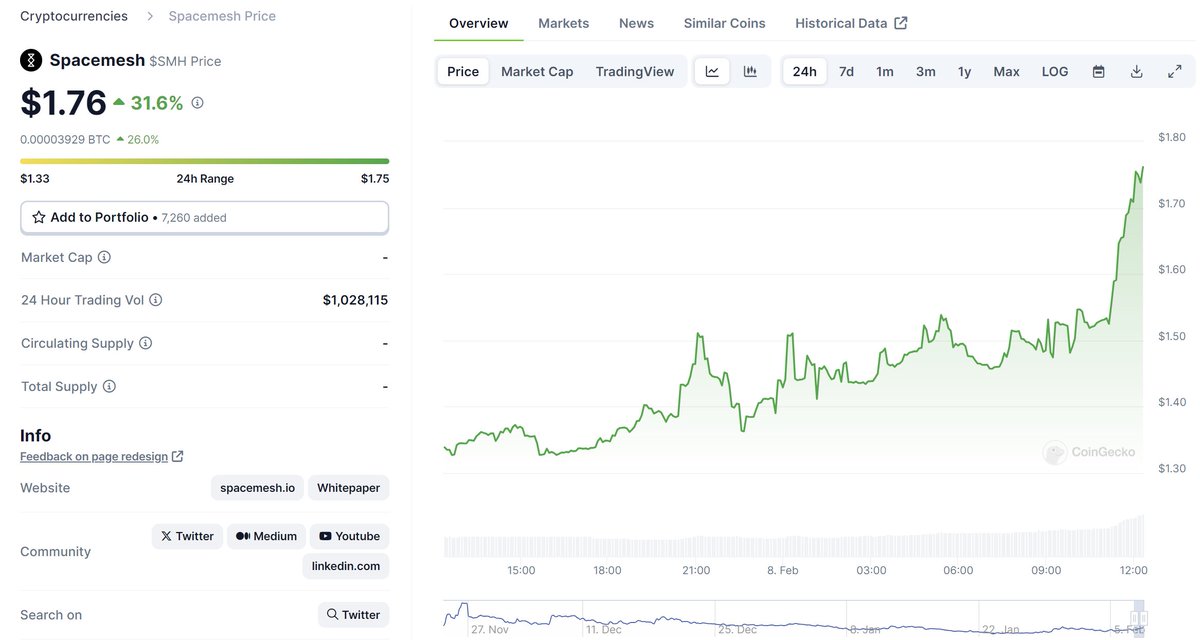Click the $SMH Price ticker label
The image size is (1200, 640).
tap(185, 61)
